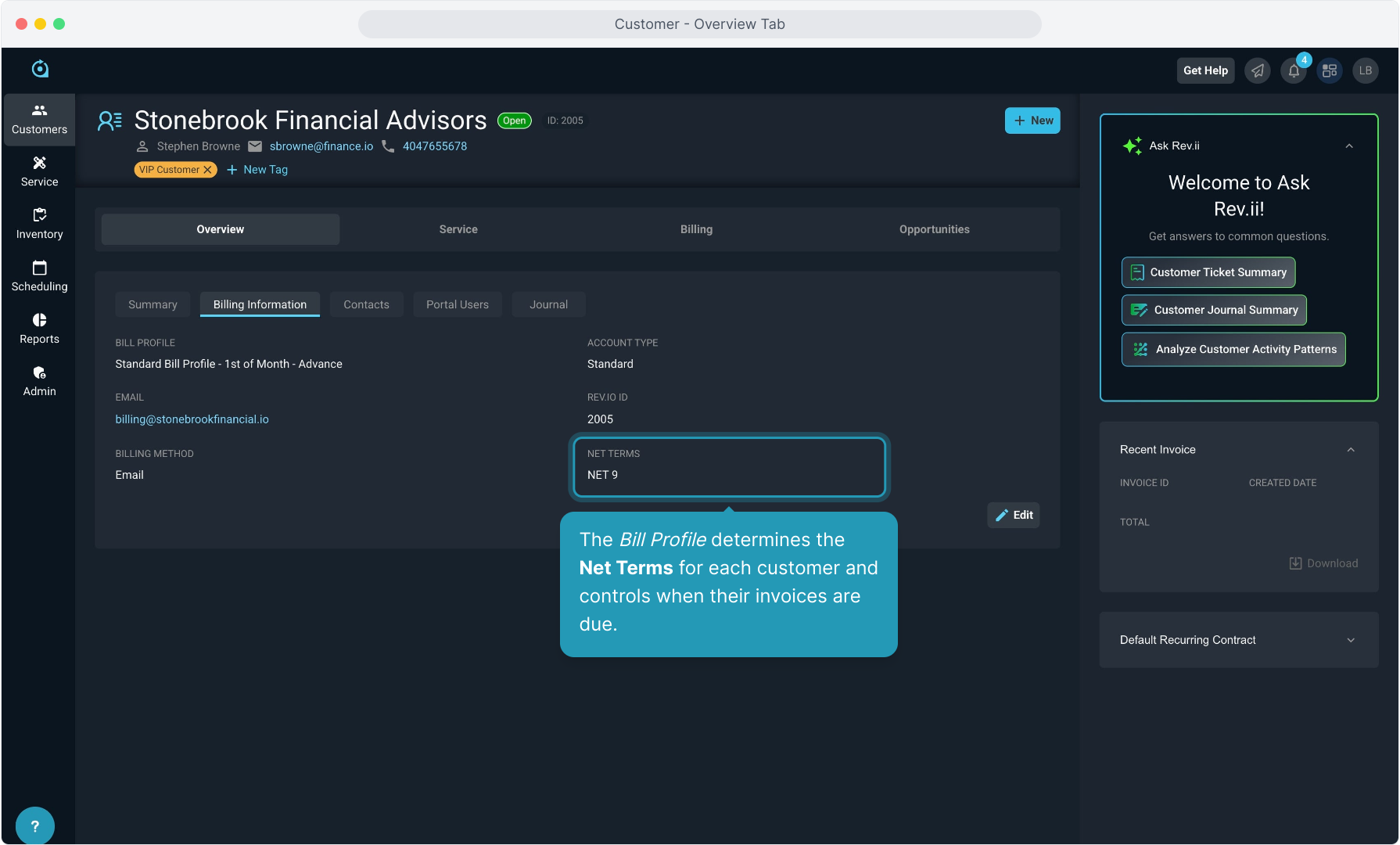Open Reports from the sidebar
This screenshot has width=1400, height=845.
pos(39,329)
